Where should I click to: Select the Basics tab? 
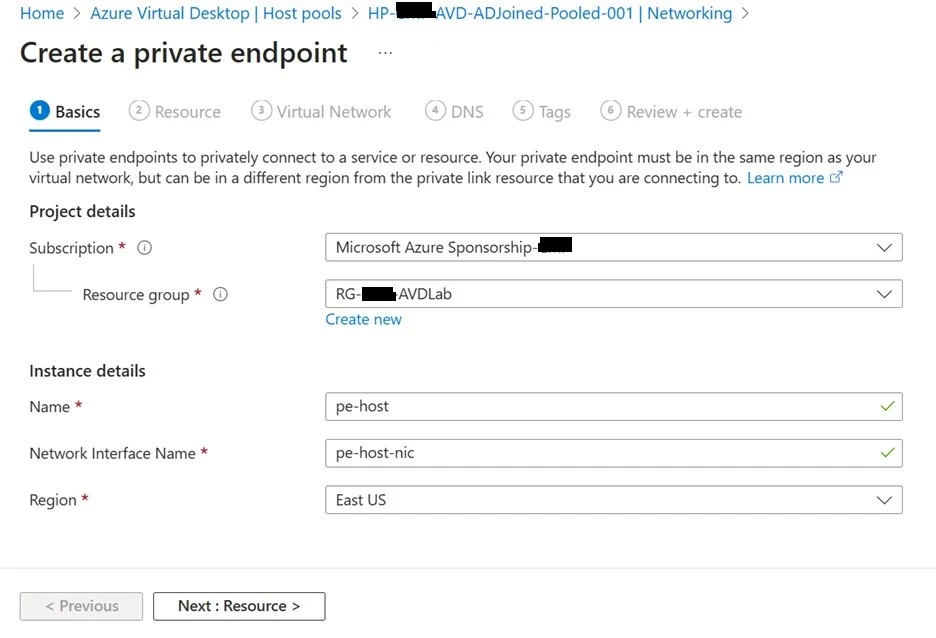click(x=66, y=112)
